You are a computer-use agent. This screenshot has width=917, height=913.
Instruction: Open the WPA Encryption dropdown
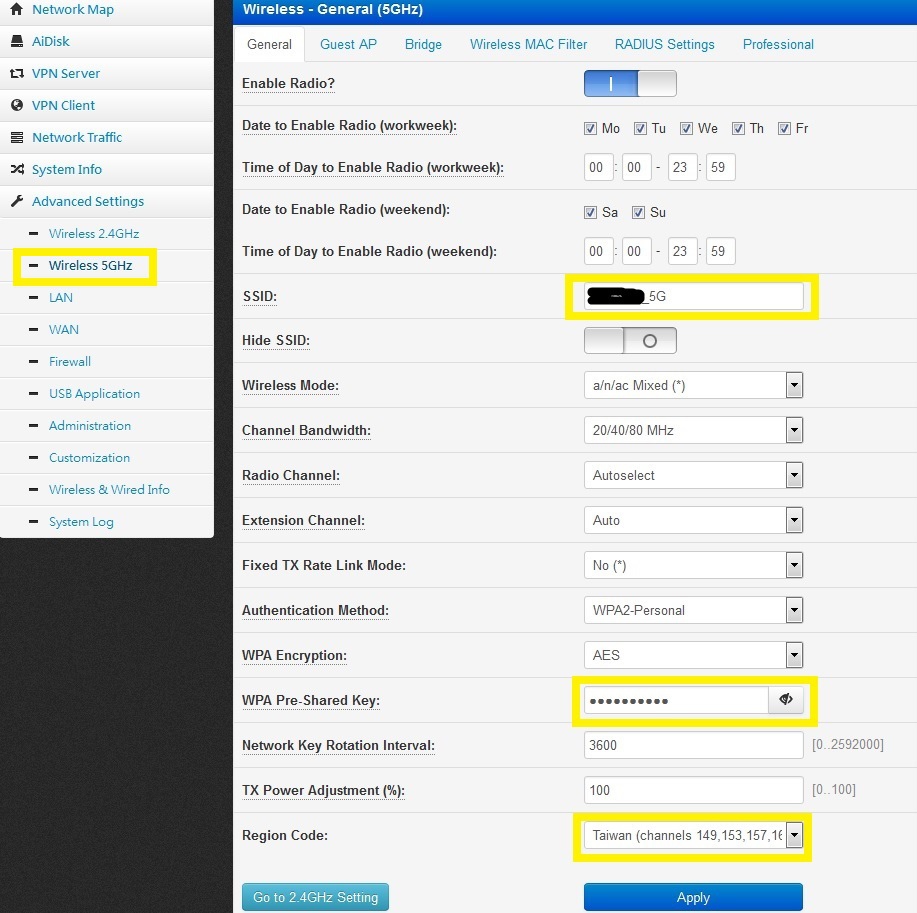pyautogui.click(x=693, y=656)
